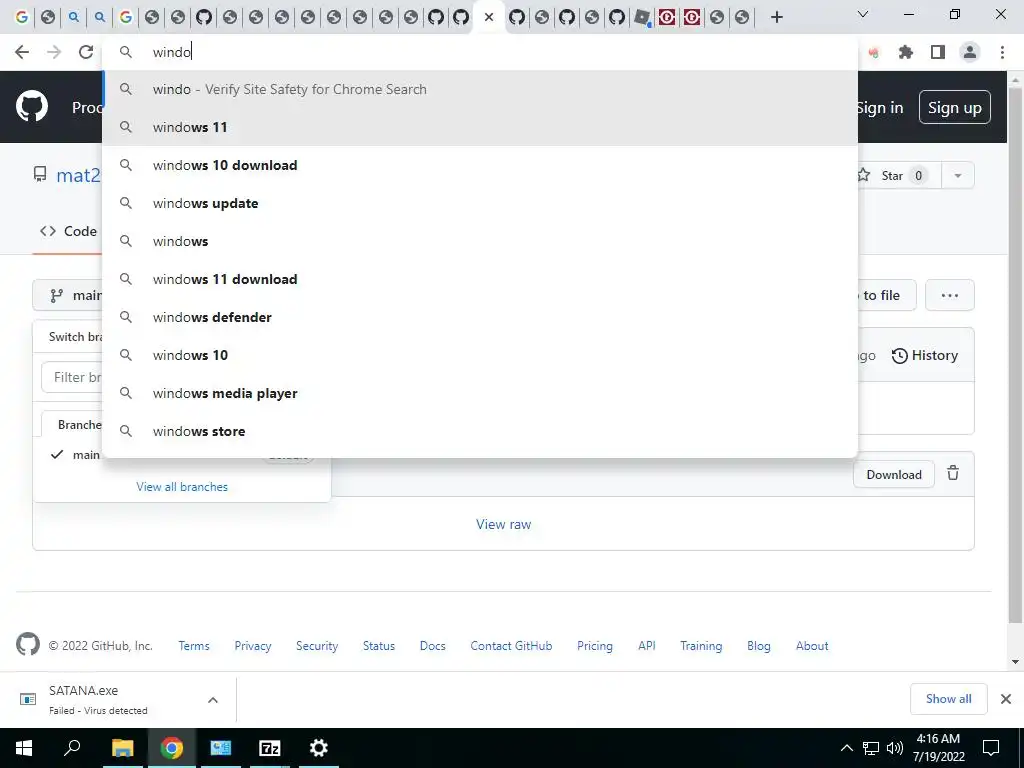
Task: Click the trash delete file icon
Action: pyautogui.click(x=953, y=473)
